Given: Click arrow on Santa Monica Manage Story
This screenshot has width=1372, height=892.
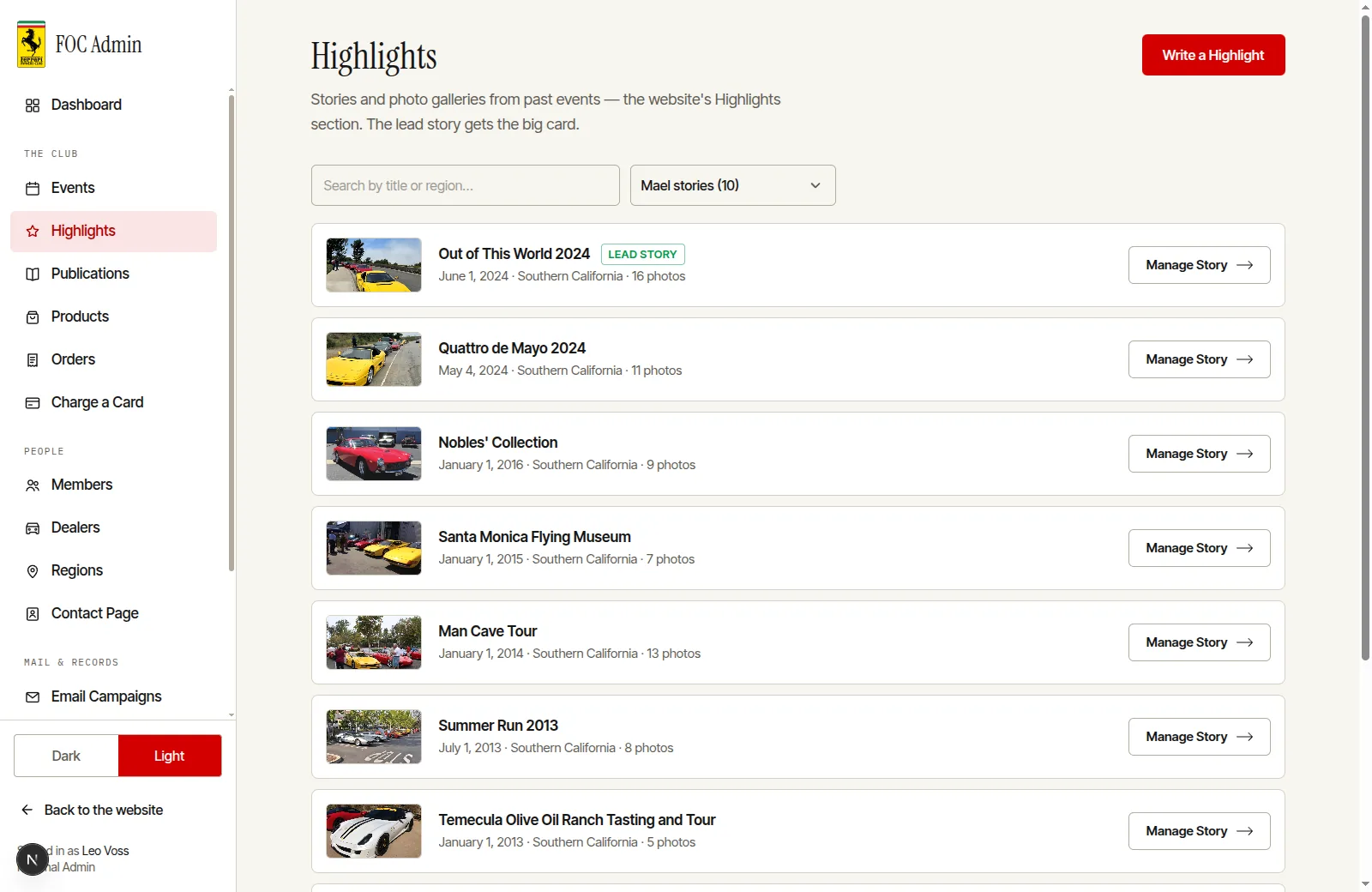Looking at the screenshot, I should (x=1245, y=548).
